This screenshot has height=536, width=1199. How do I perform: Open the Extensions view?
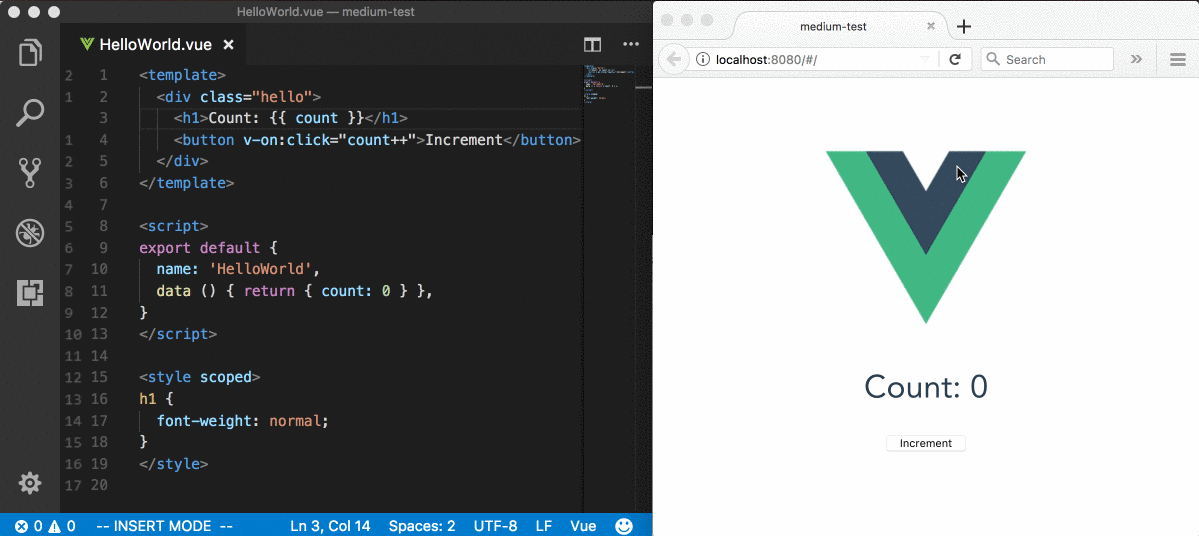30,292
